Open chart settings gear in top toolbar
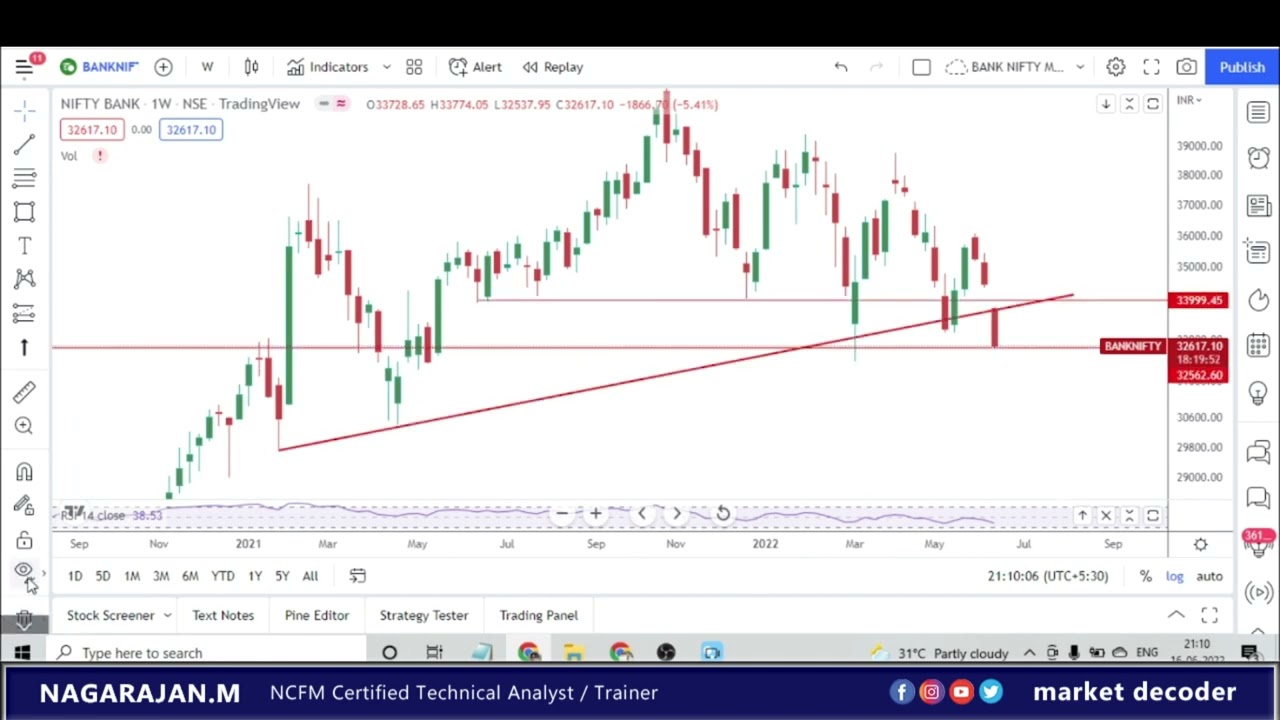This screenshot has width=1280, height=720. (1115, 67)
